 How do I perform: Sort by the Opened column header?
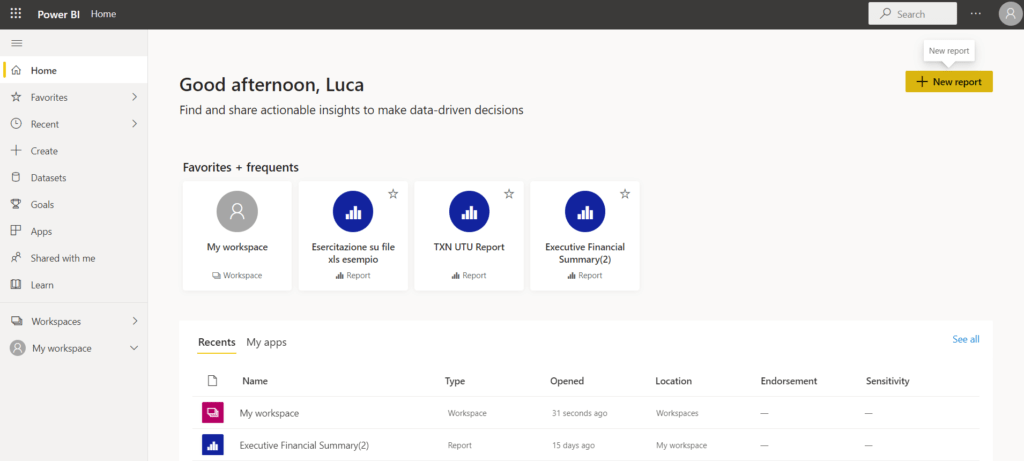[x=567, y=381]
